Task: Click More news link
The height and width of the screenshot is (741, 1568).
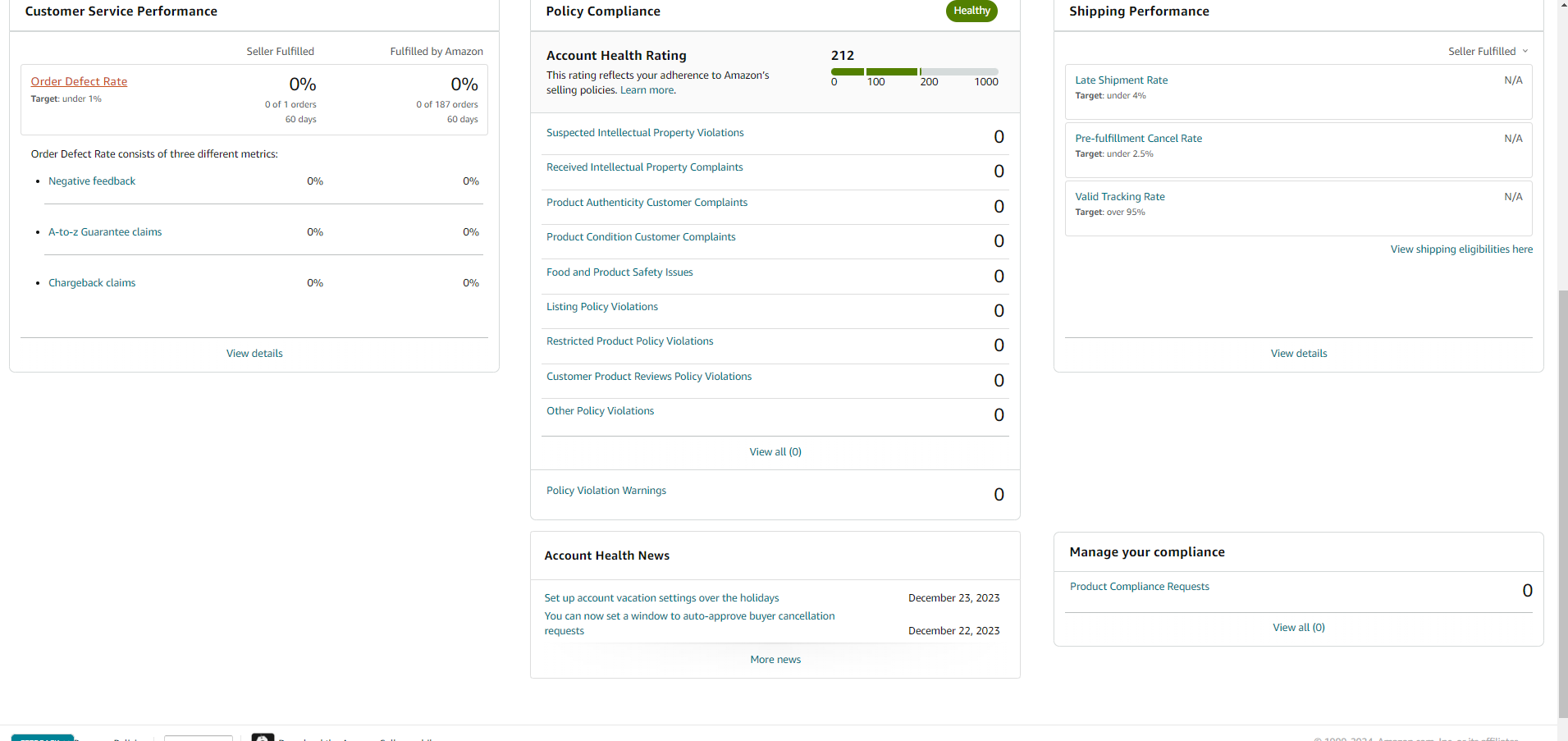Action: pos(775,660)
